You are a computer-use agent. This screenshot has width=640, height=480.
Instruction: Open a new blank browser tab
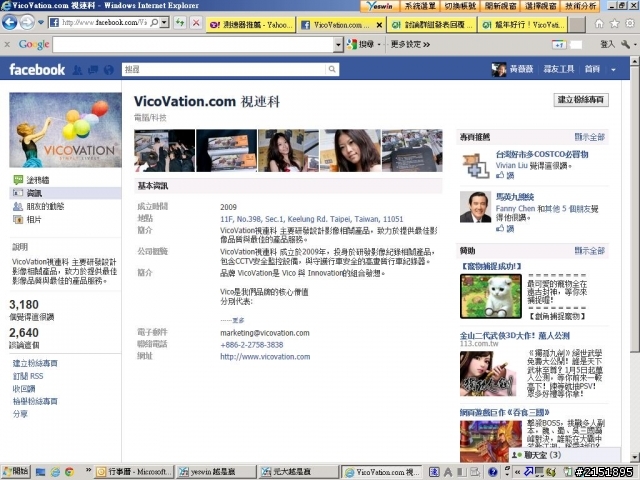(577, 25)
